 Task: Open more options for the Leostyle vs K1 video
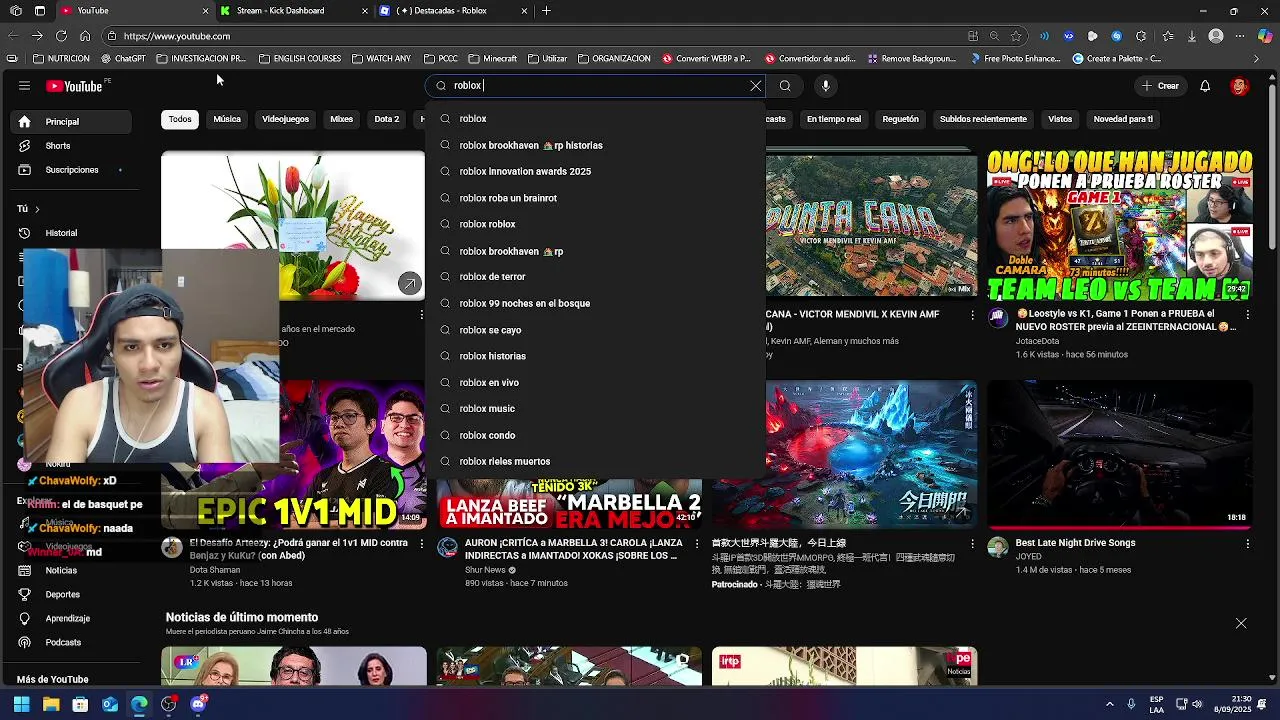point(1247,315)
